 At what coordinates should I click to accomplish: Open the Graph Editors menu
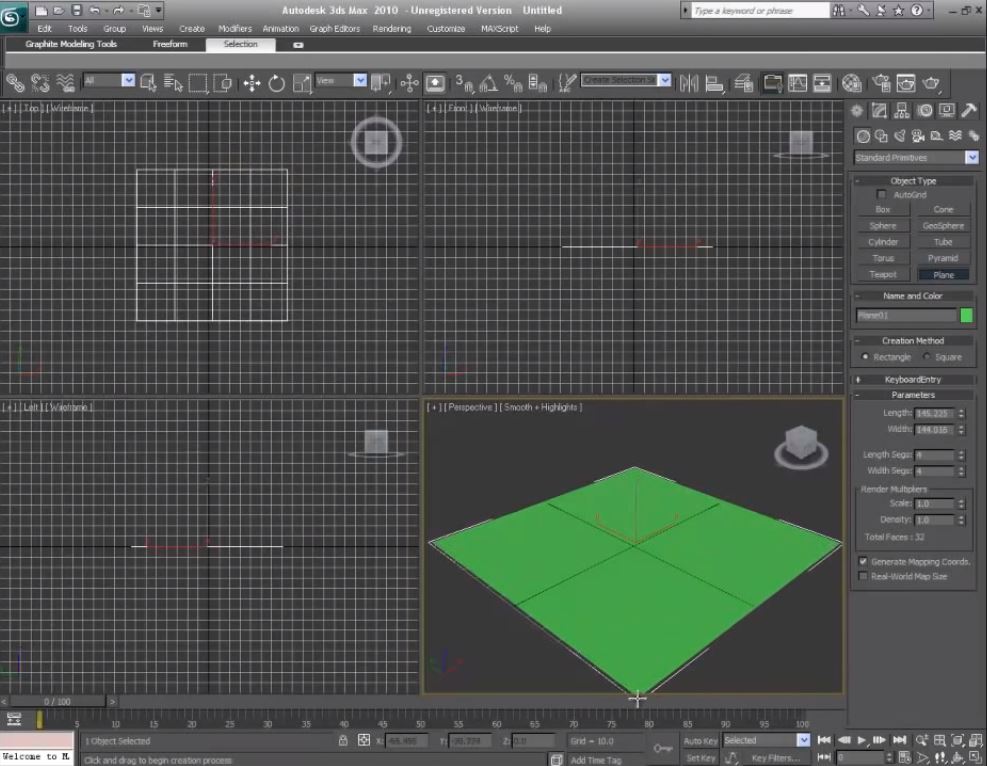[335, 28]
